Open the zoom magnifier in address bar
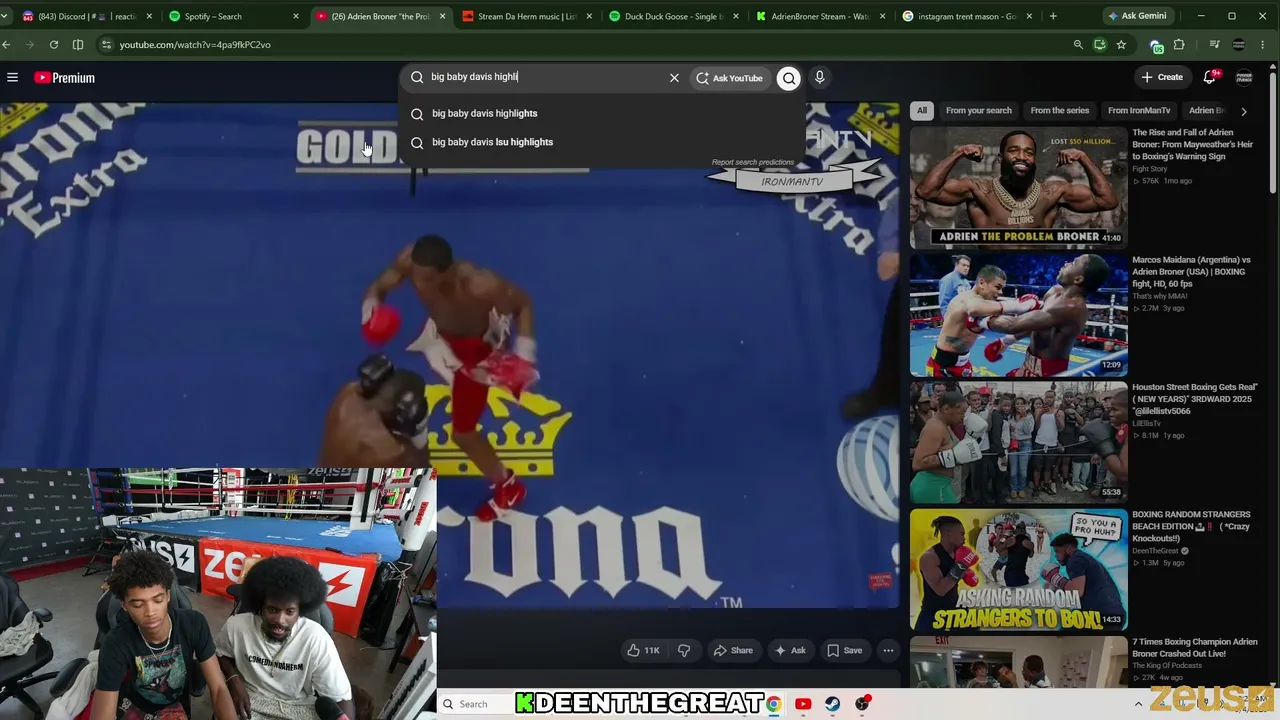The height and width of the screenshot is (720, 1280). click(1078, 45)
